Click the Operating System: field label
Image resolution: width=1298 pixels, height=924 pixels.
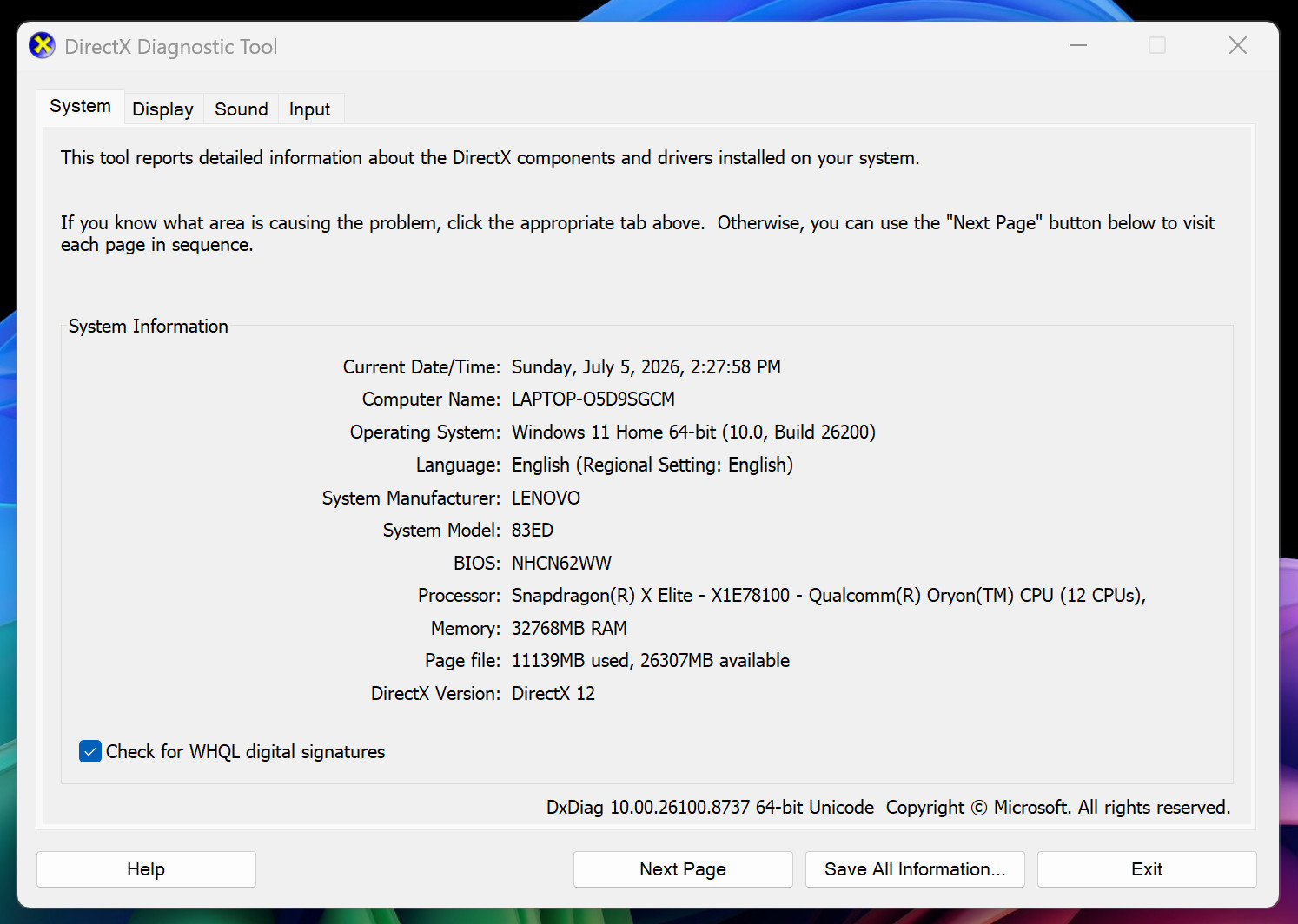426,432
